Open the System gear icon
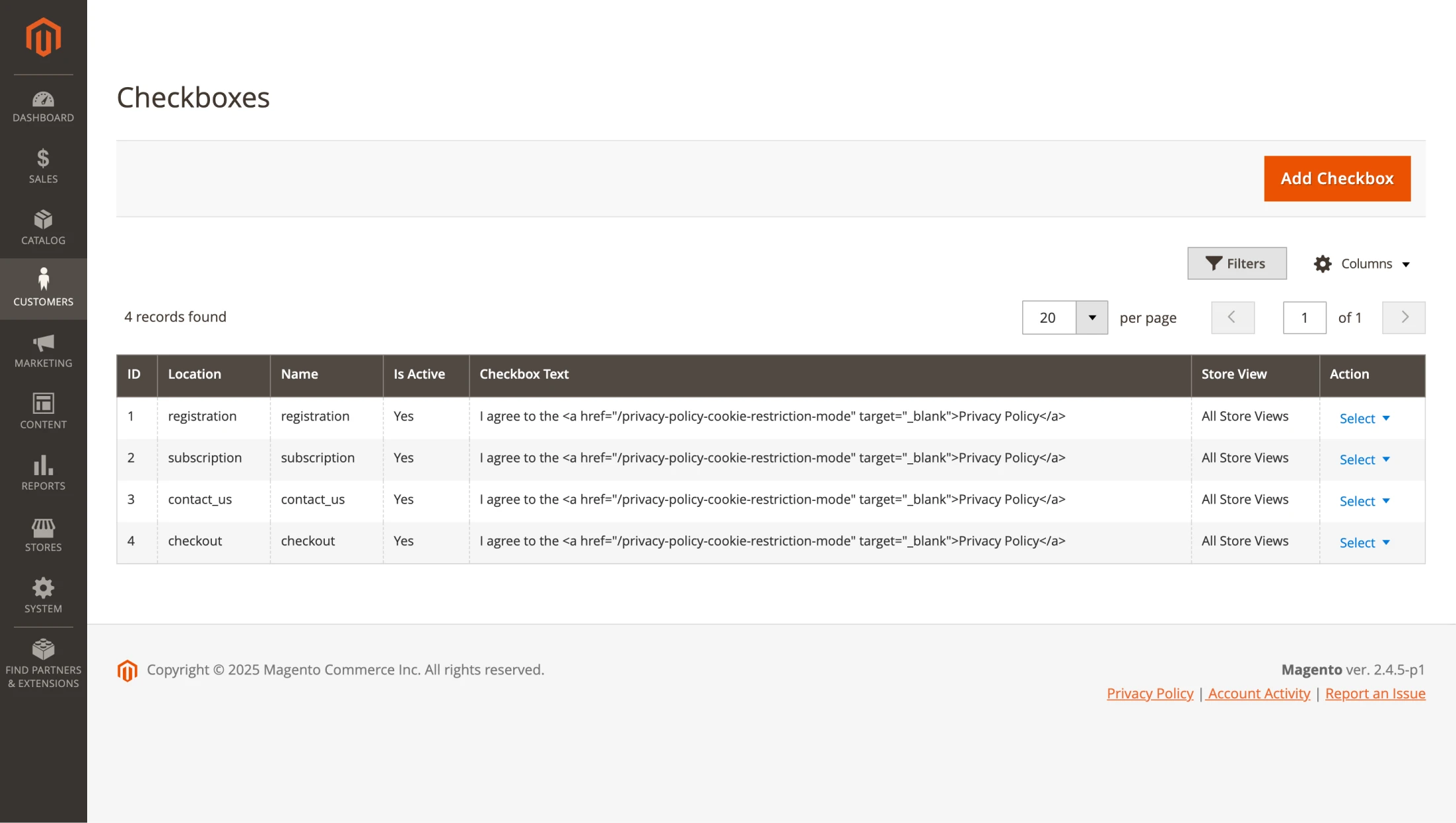The image size is (1456, 823). click(x=43, y=588)
